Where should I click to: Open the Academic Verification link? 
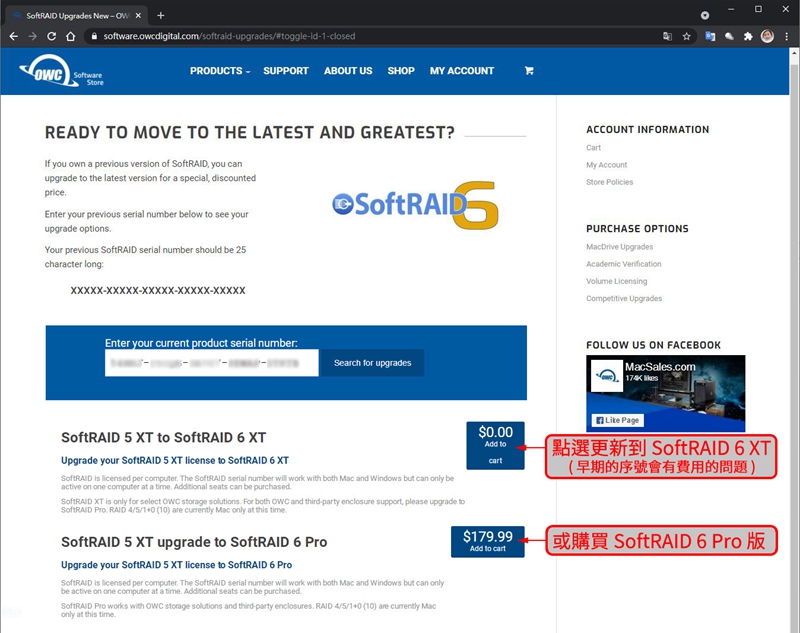coord(623,264)
